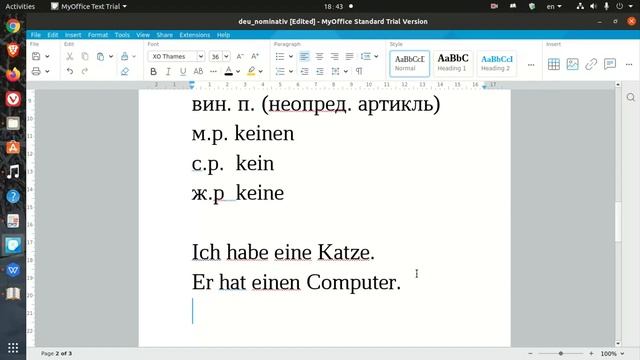Open the Format menu
This screenshot has height=360, width=640.
(98, 35)
